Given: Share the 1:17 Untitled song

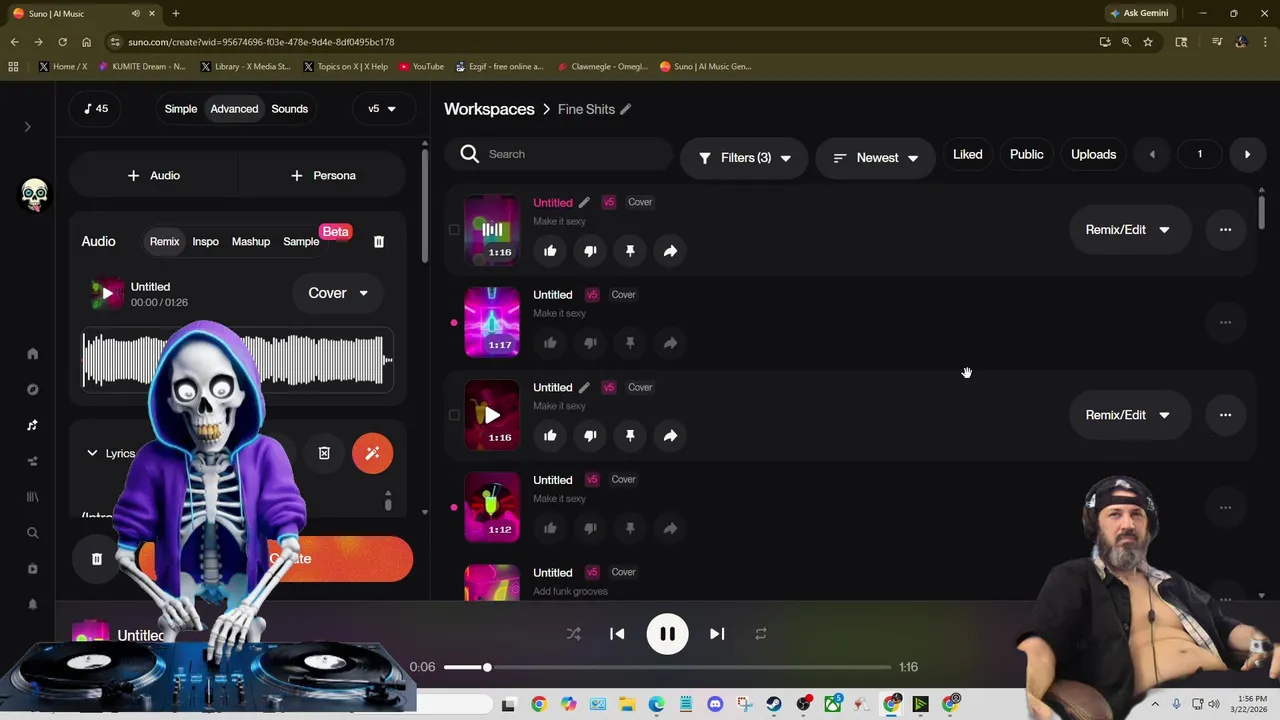Looking at the screenshot, I should [670, 343].
